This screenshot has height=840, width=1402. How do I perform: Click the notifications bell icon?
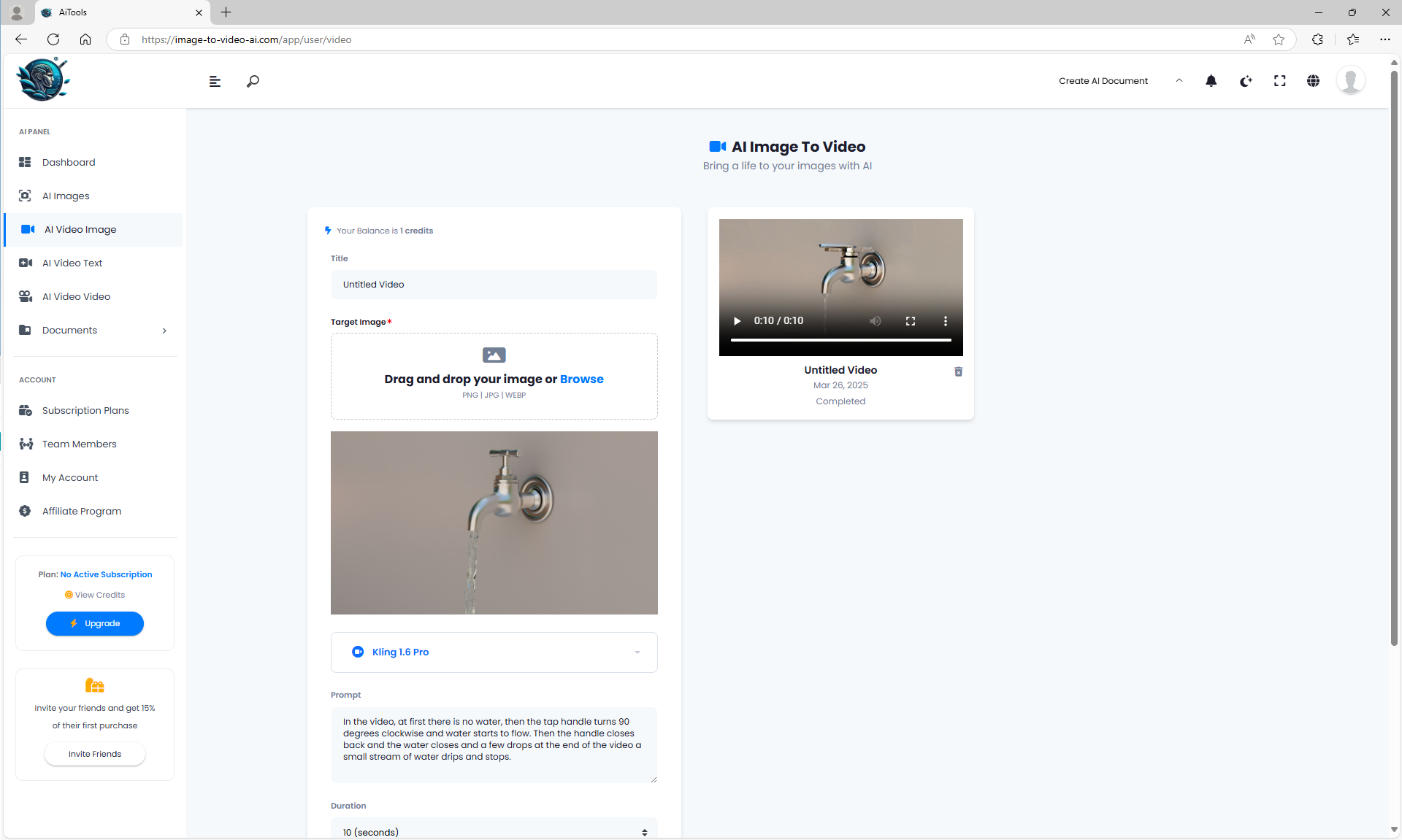click(x=1211, y=81)
